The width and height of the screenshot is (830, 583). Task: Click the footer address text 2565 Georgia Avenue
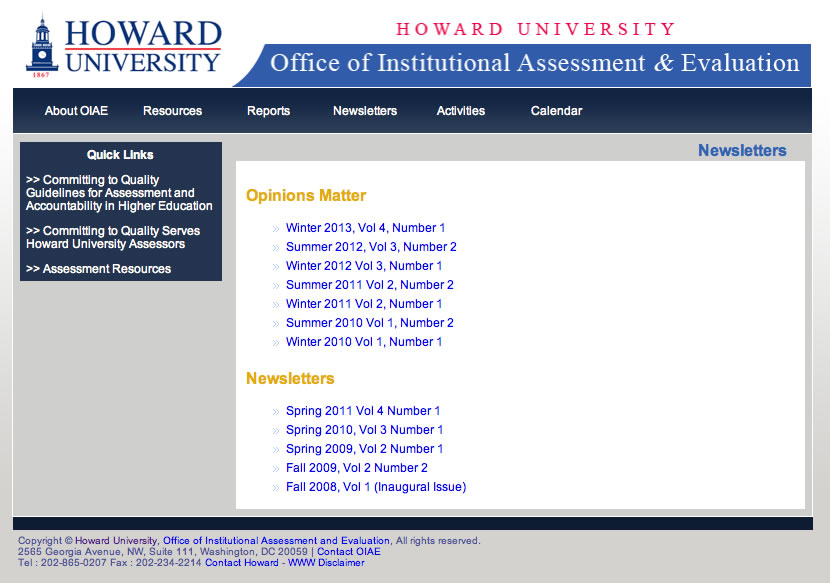point(163,552)
